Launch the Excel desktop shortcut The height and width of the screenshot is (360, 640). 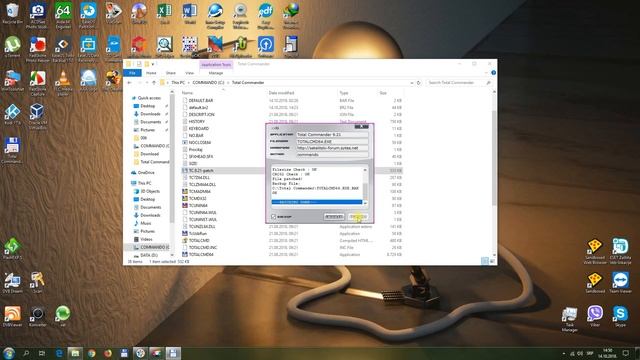tap(164, 13)
